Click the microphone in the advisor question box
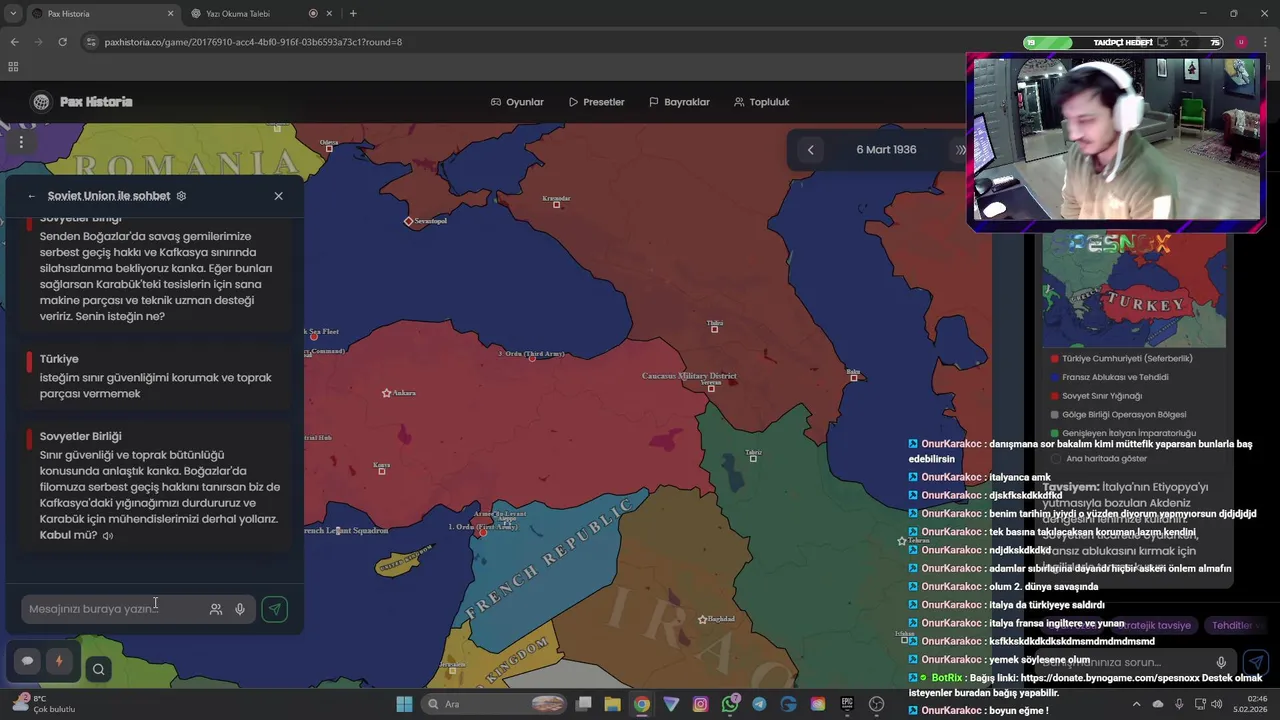This screenshot has height=720, width=1280. (x=1221, y=662)
